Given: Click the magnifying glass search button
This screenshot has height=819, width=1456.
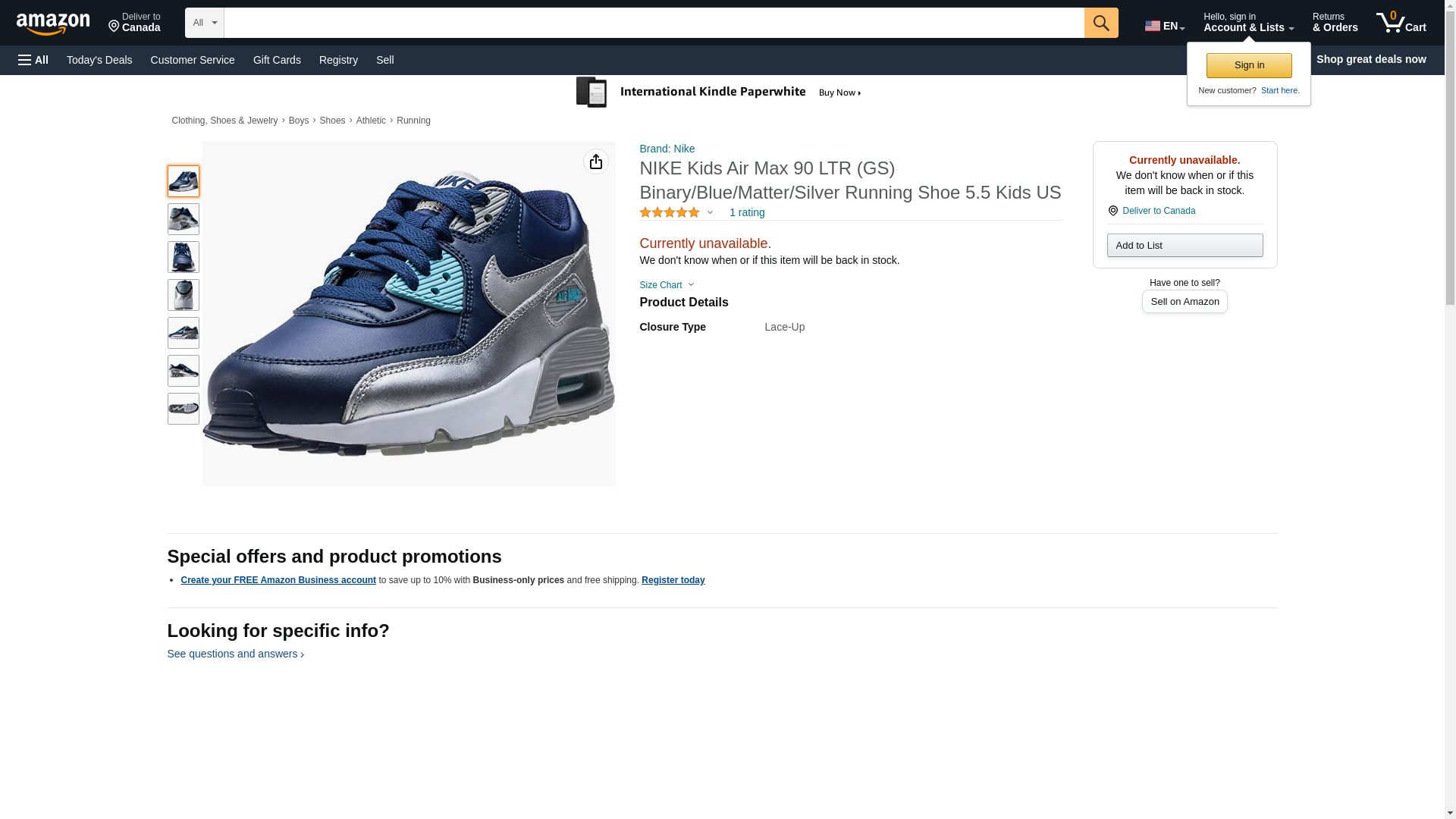Looking at the screenshot, I should pos(1100,23).
